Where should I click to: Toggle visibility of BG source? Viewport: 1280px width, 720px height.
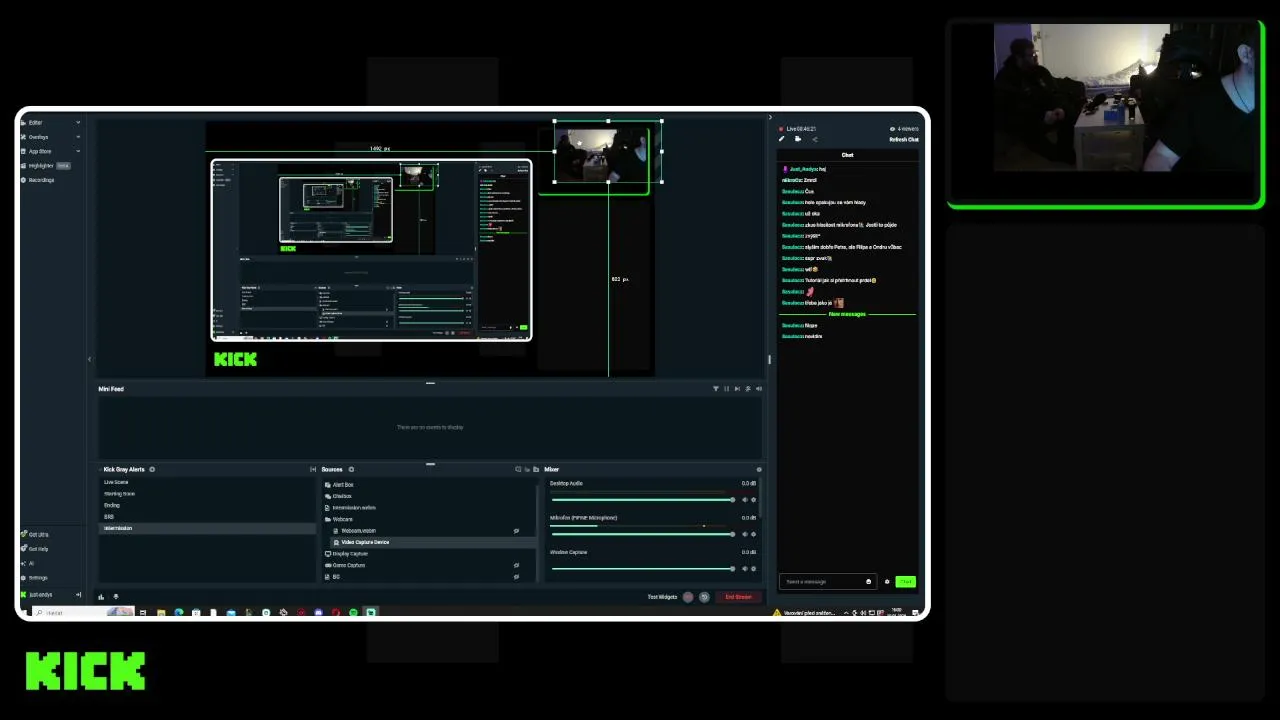point(516,577)
